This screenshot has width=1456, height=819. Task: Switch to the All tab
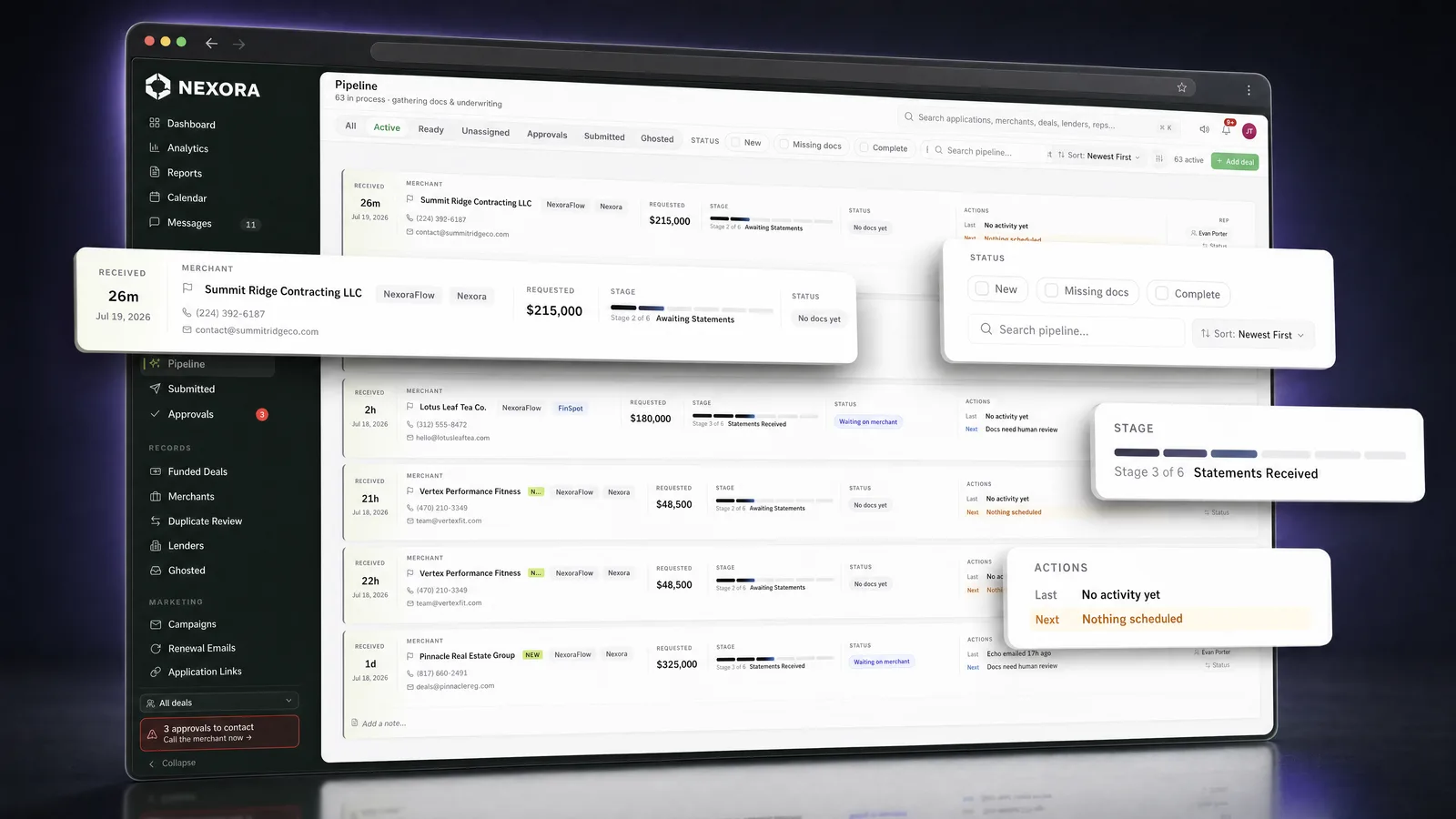tap(350, 126)
